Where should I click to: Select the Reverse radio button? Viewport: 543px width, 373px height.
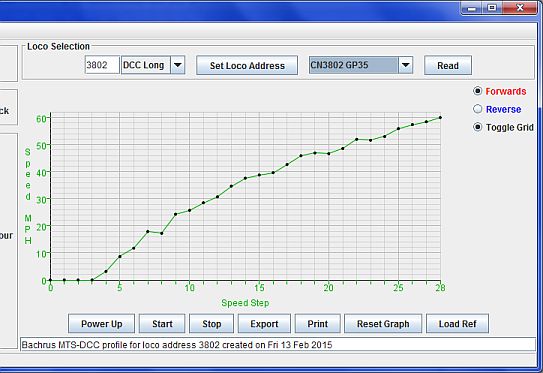pos(478,109)
